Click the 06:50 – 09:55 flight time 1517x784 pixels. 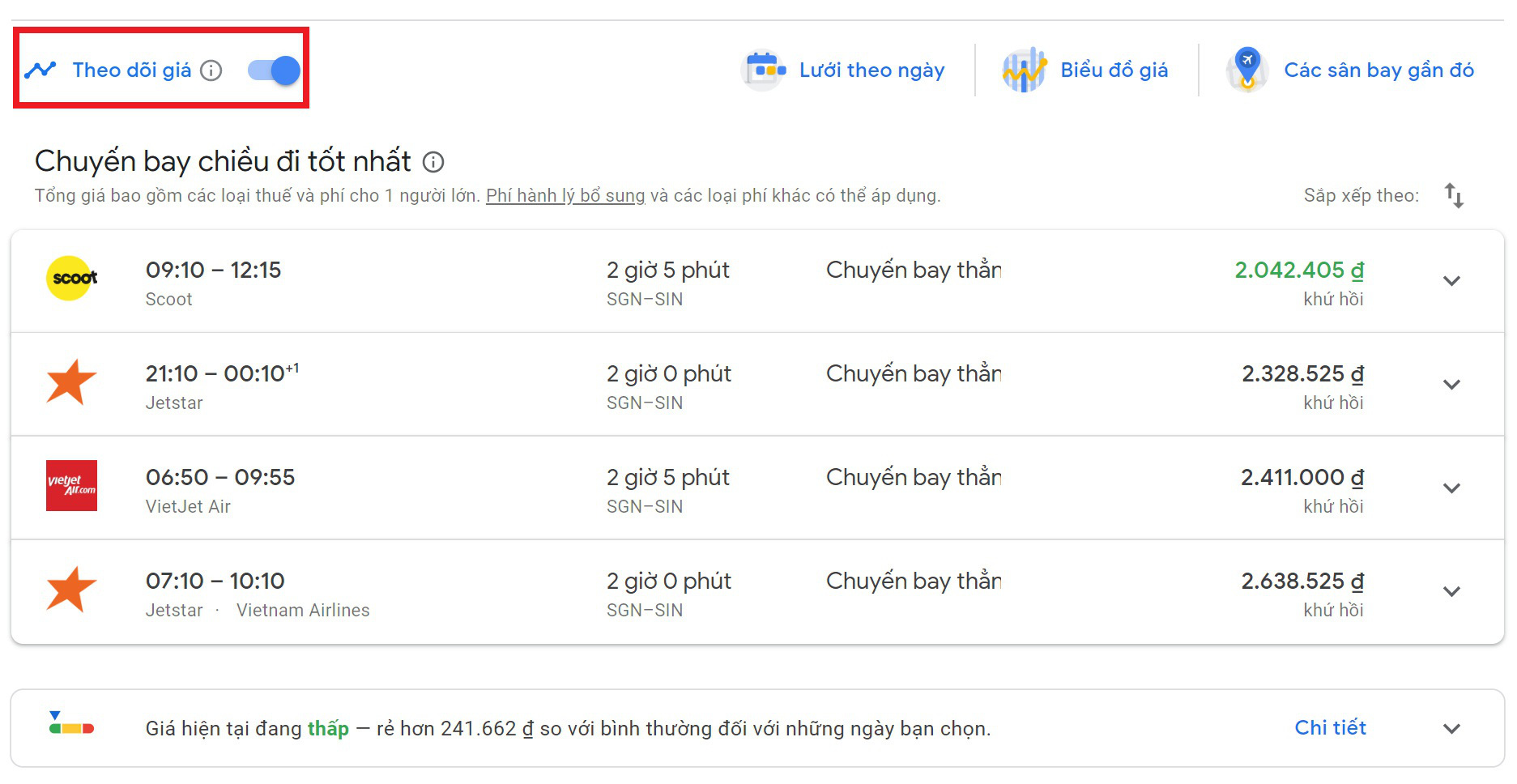220,477
